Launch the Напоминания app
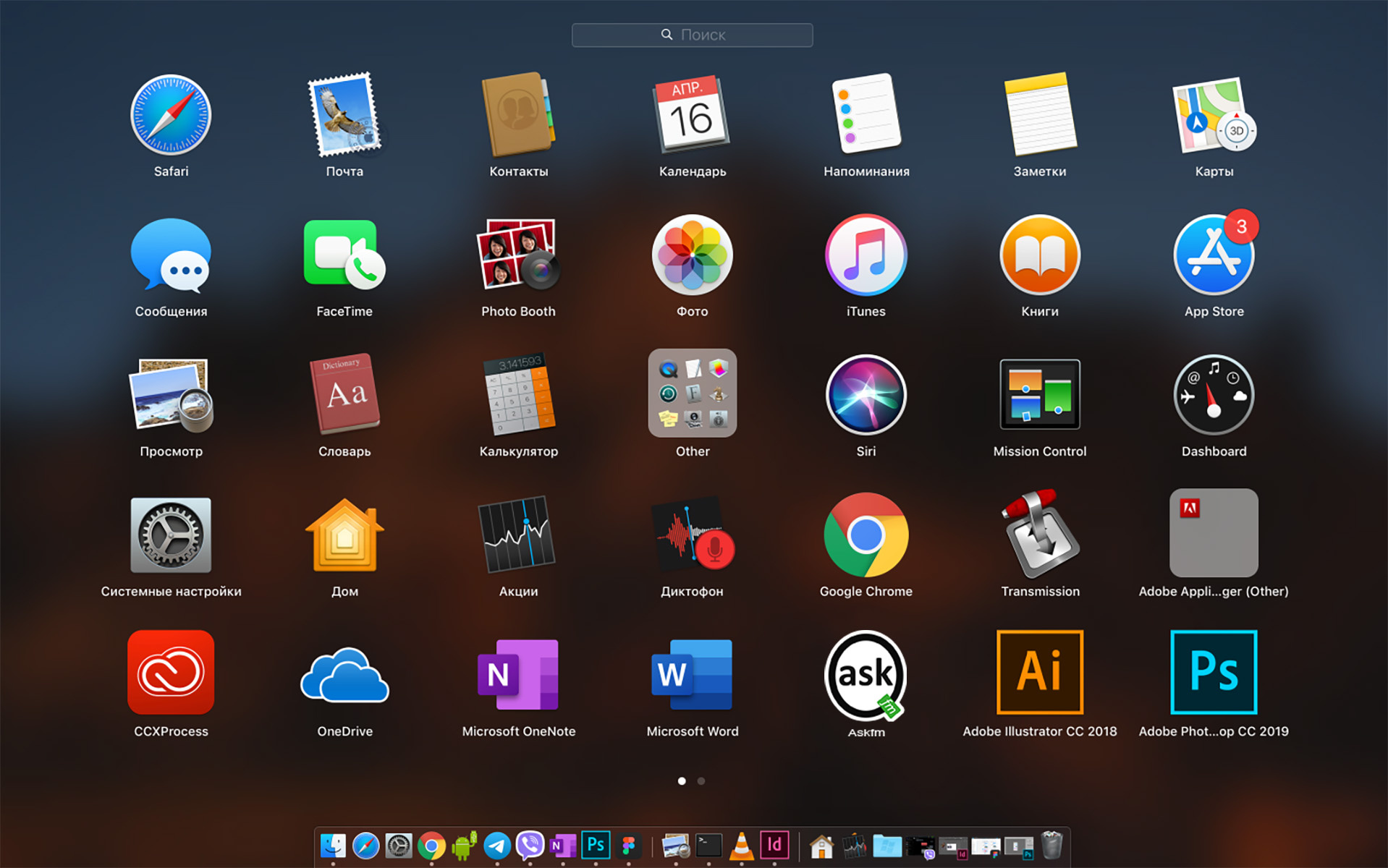Screen dimensions: 1388x868 [x=866, y=114]
